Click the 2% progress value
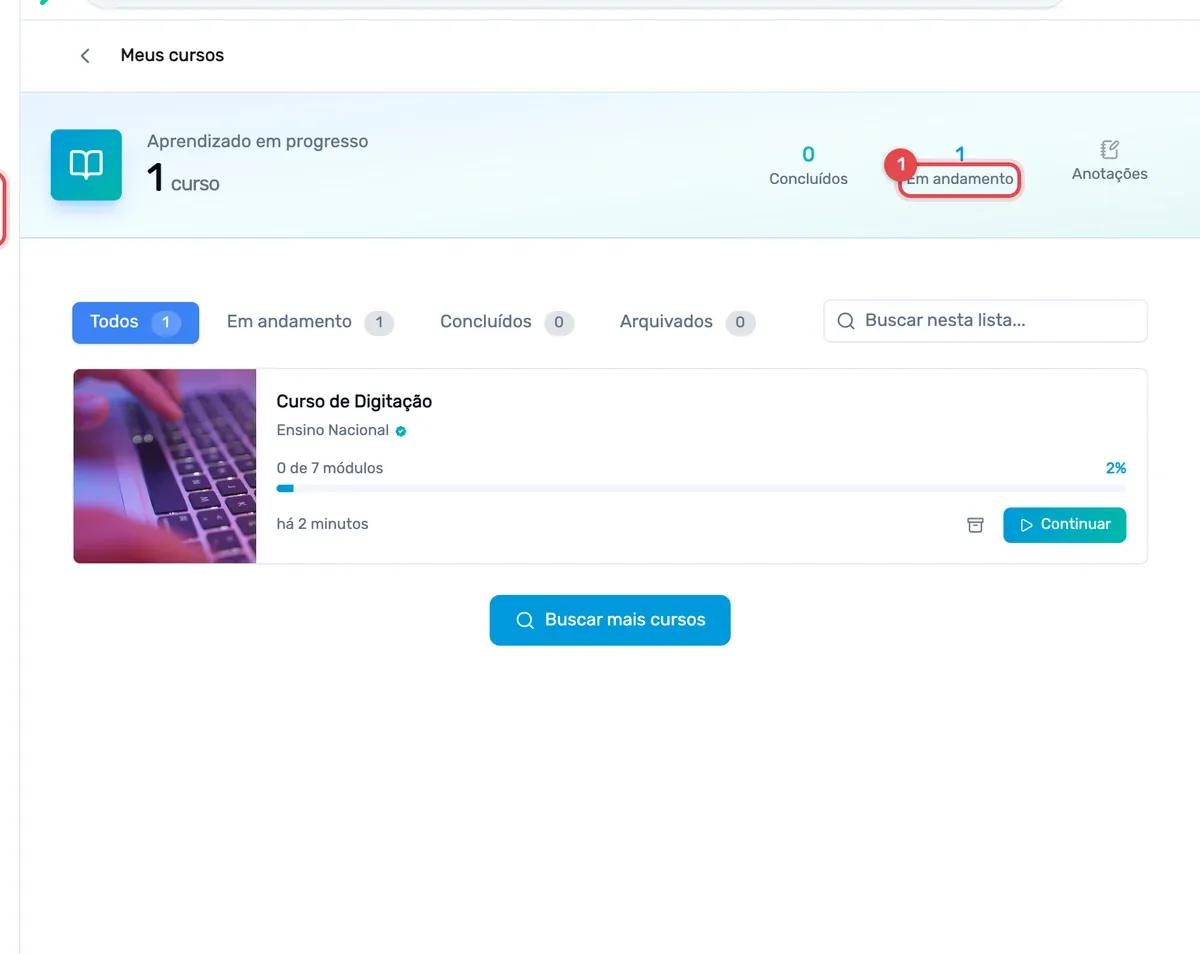 point(1115,468)
